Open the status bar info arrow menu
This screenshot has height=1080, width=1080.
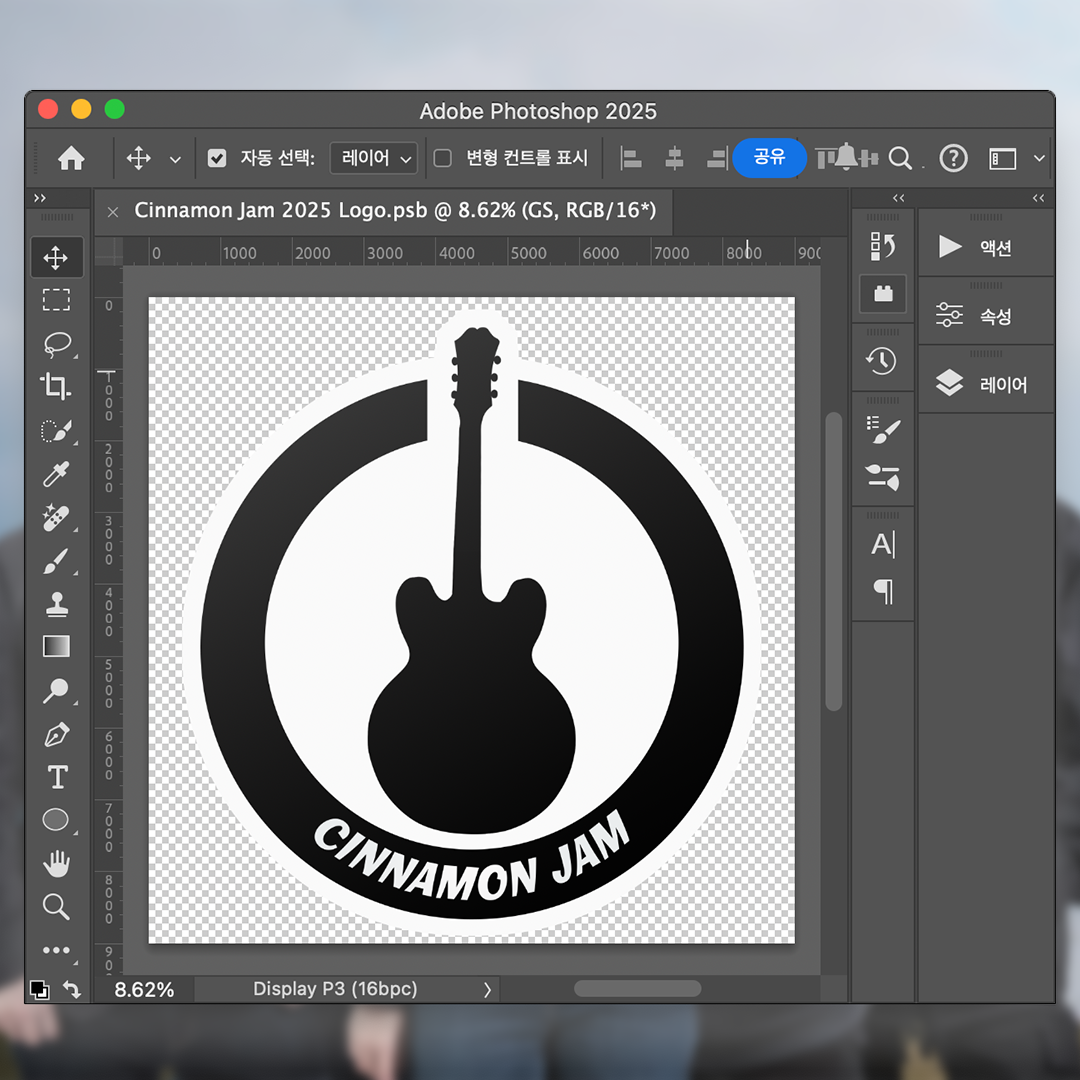pos(488,990)
